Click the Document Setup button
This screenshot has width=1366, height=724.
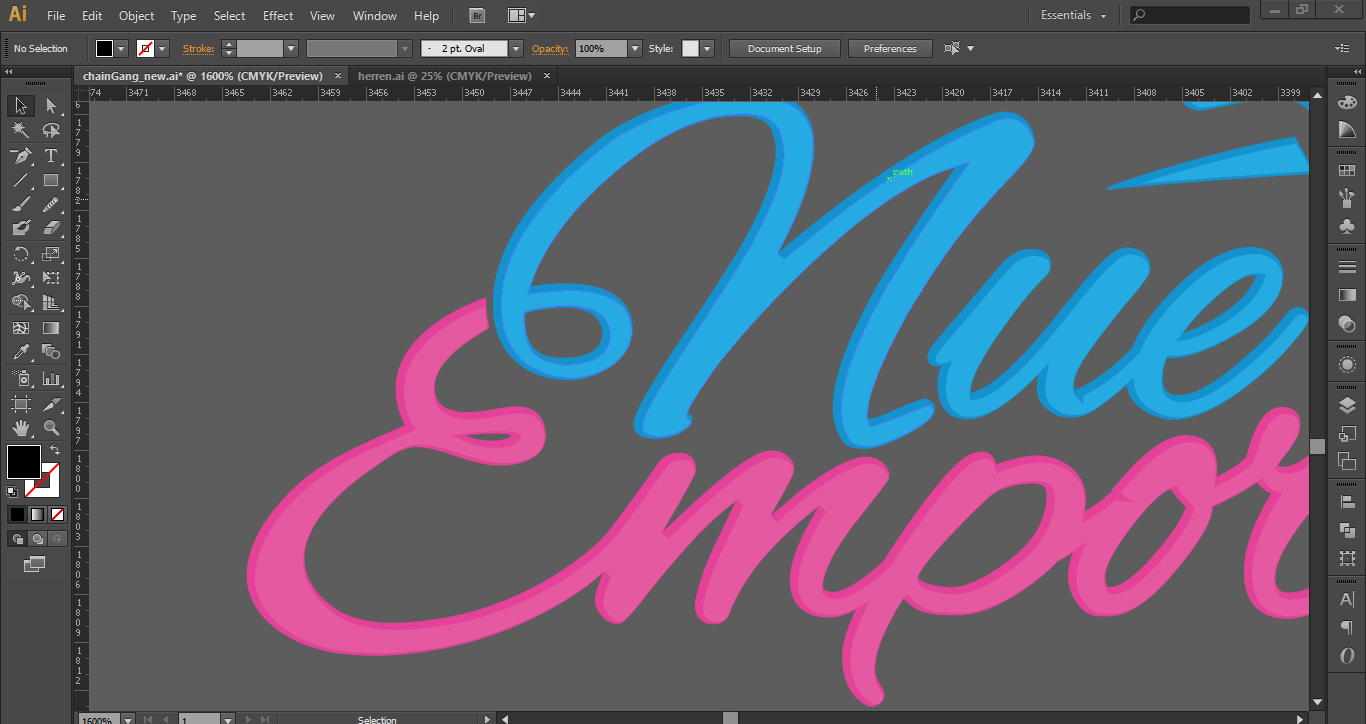(784, 49)
